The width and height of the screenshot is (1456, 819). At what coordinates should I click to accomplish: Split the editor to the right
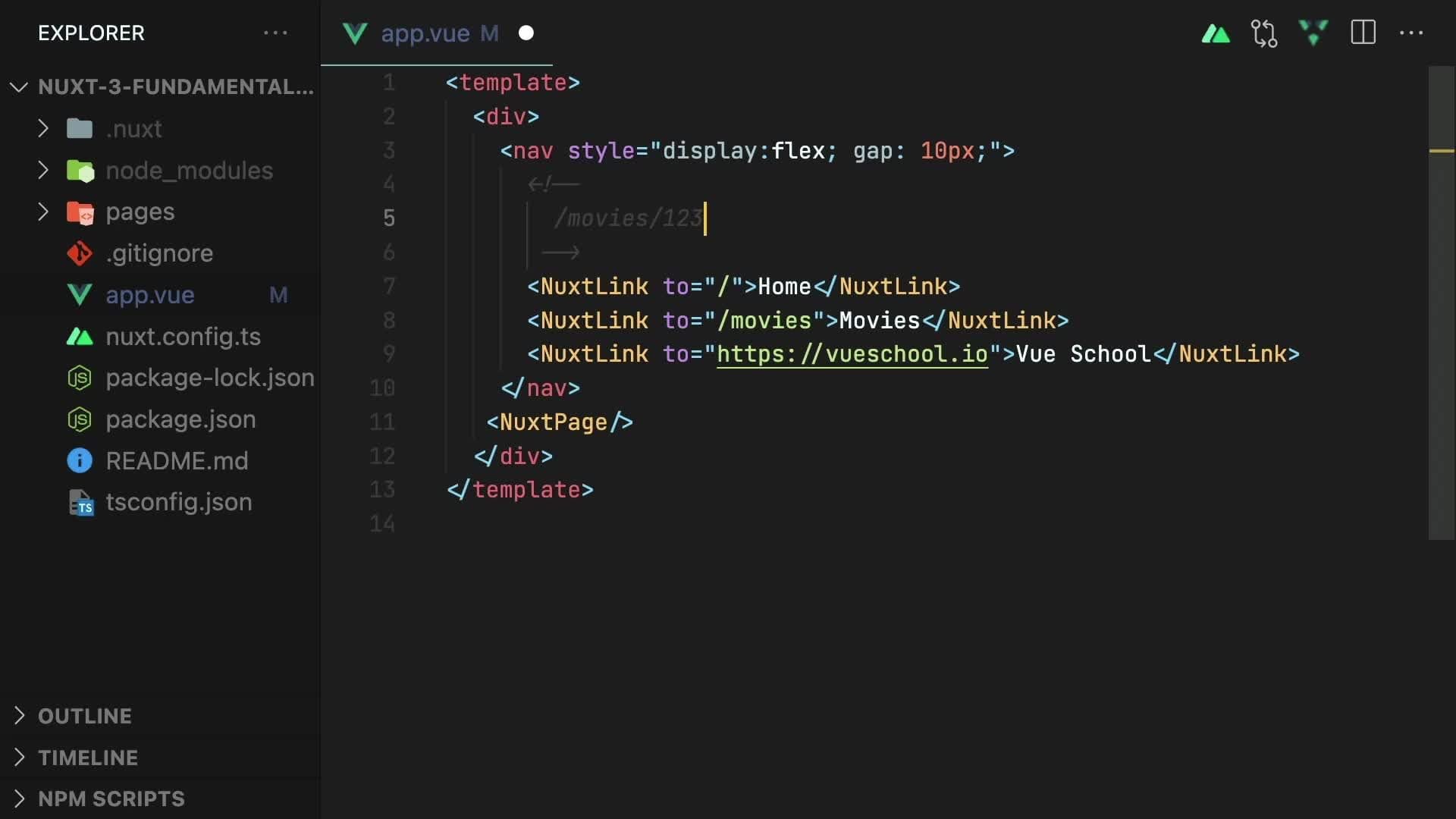pyautogui.click(x=1363, y=33)
